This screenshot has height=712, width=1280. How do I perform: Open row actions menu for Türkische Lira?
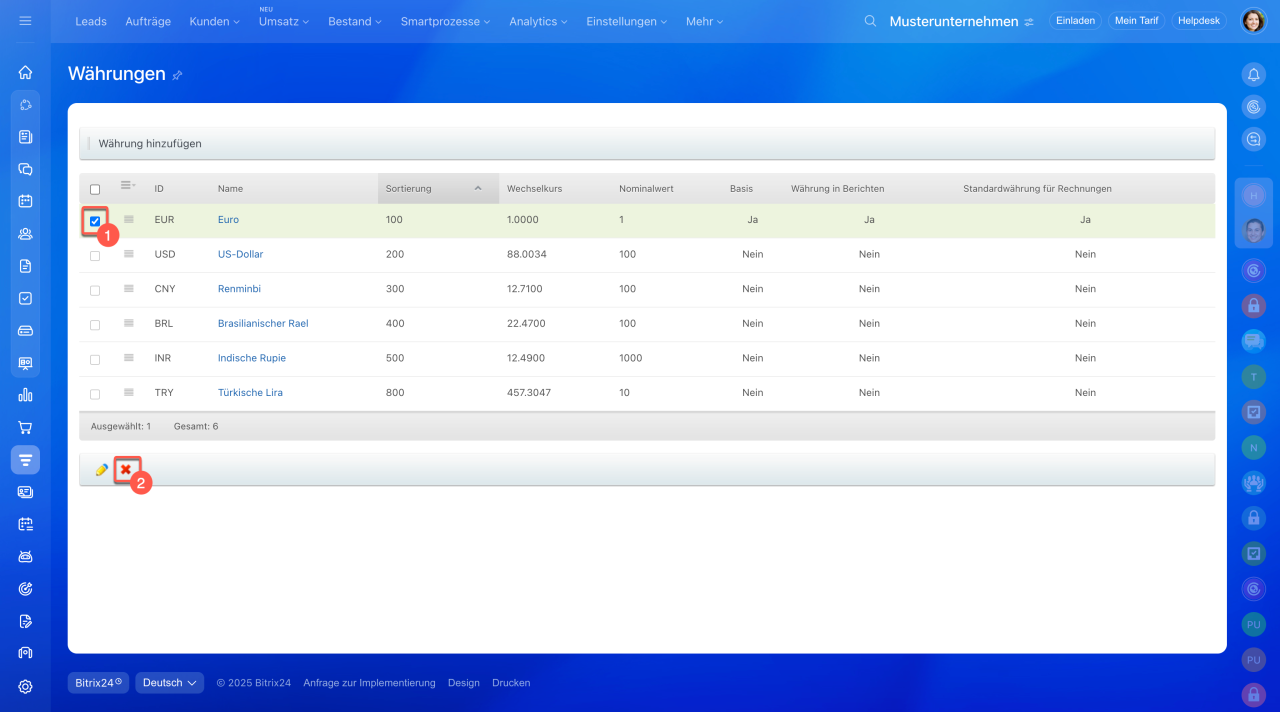128,392
